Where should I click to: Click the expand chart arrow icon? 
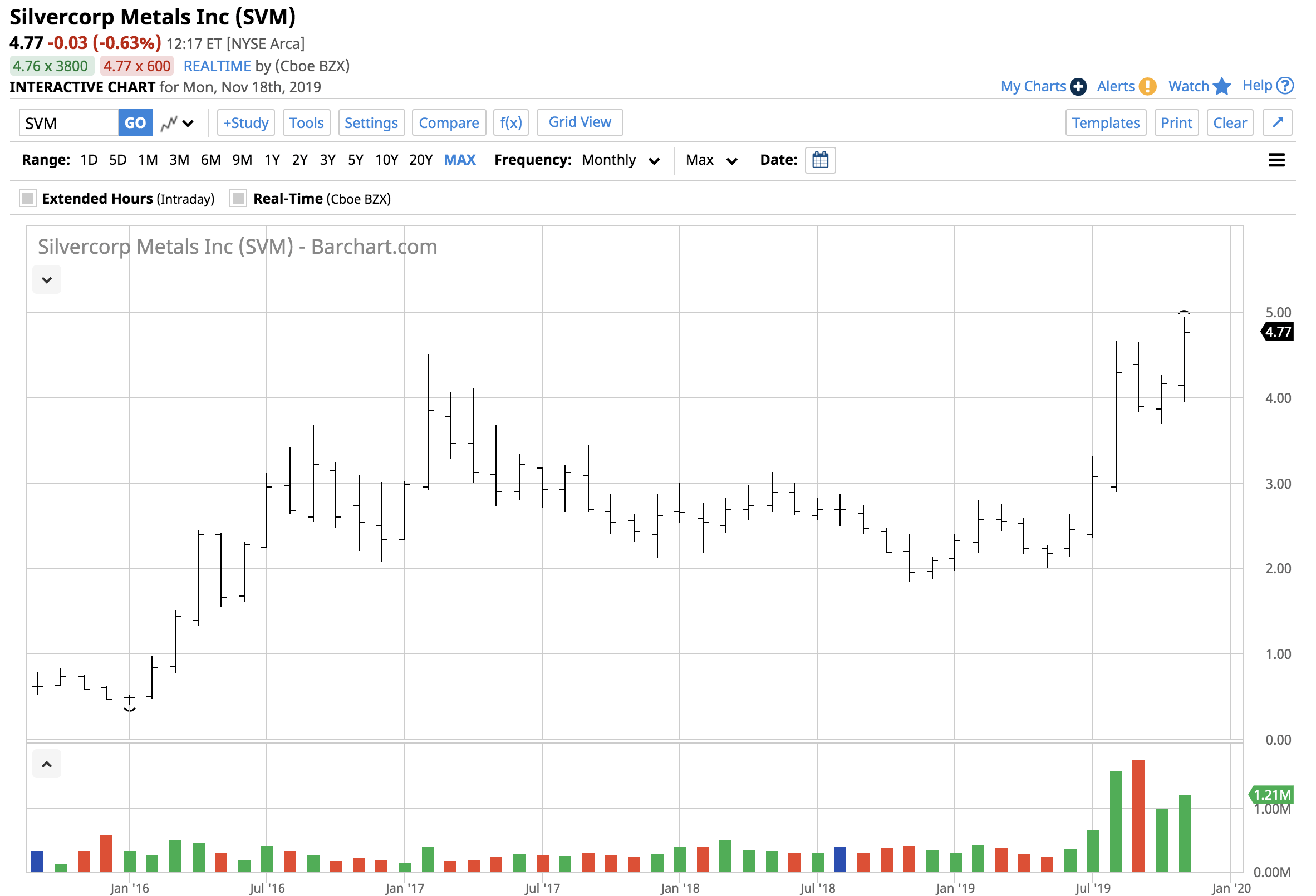tap(1278, 123)
